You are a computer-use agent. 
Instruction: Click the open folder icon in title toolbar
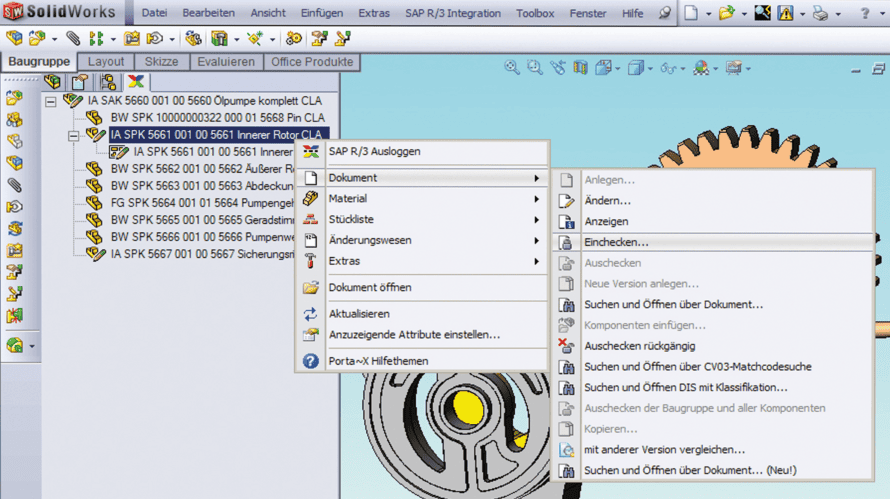coord(727,13)
